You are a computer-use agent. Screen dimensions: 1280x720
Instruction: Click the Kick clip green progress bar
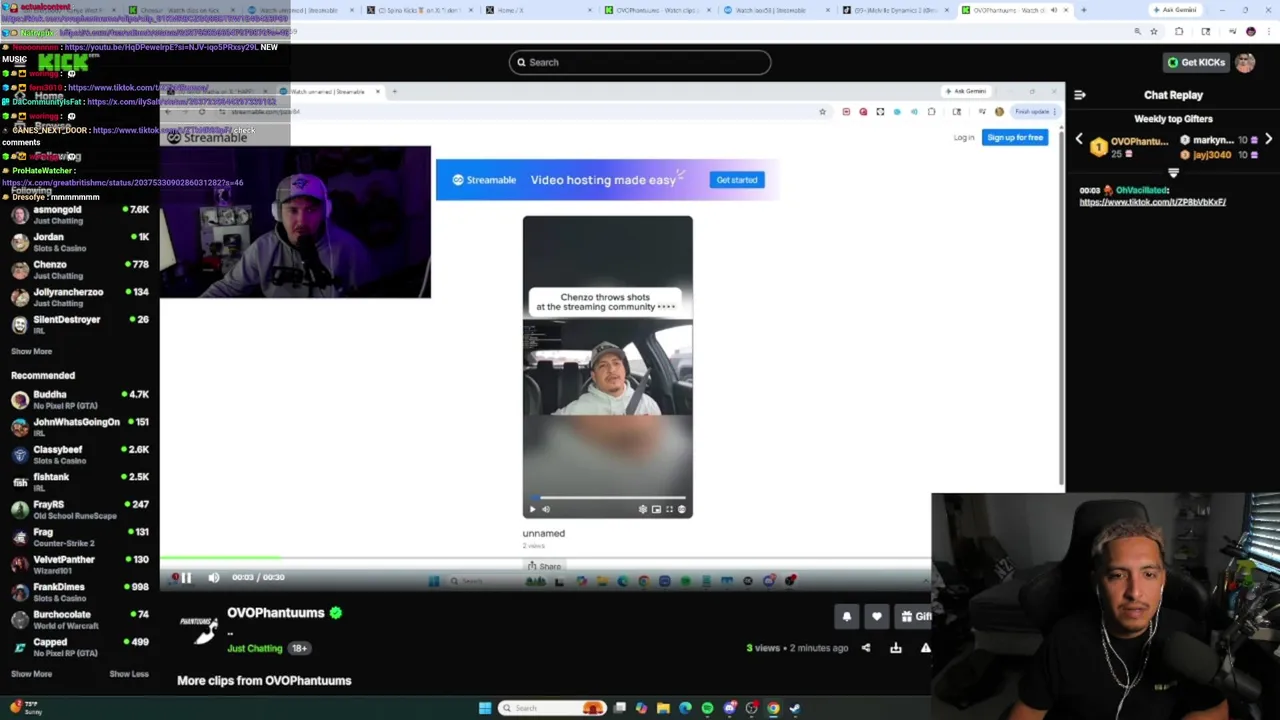pos(220,558)
